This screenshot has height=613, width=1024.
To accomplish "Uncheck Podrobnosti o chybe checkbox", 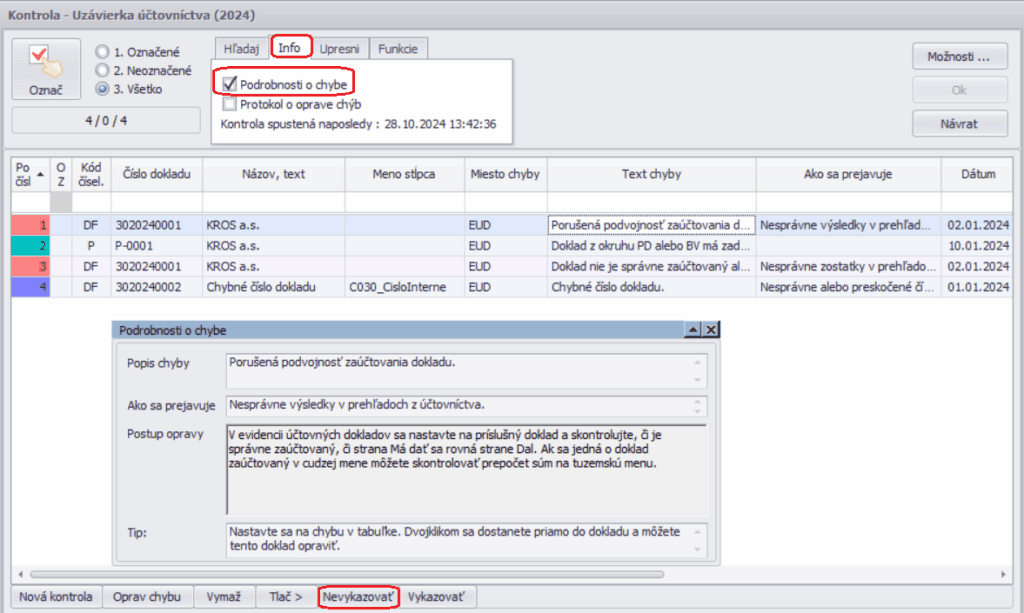I will (230, 85).
